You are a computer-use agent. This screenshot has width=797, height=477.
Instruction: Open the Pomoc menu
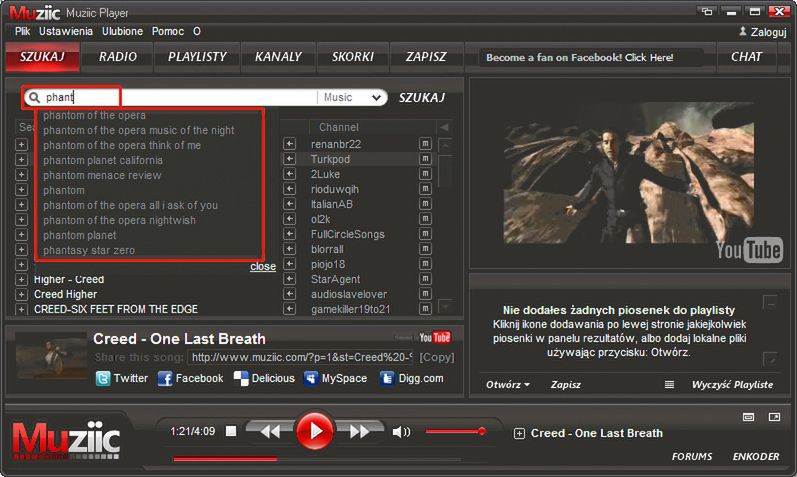[168, 32]
